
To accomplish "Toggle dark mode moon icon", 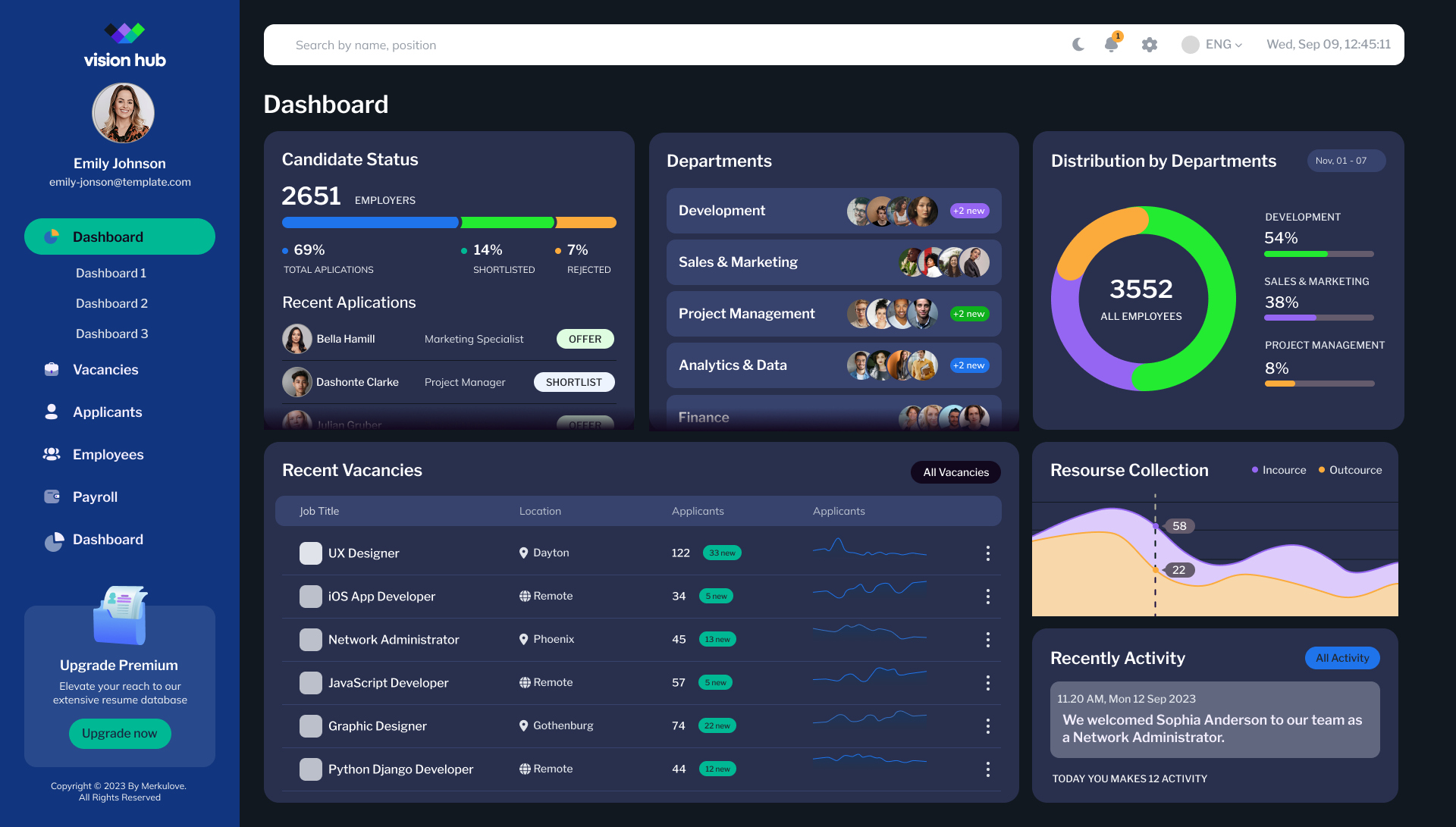I will (x=1078, y=45).
